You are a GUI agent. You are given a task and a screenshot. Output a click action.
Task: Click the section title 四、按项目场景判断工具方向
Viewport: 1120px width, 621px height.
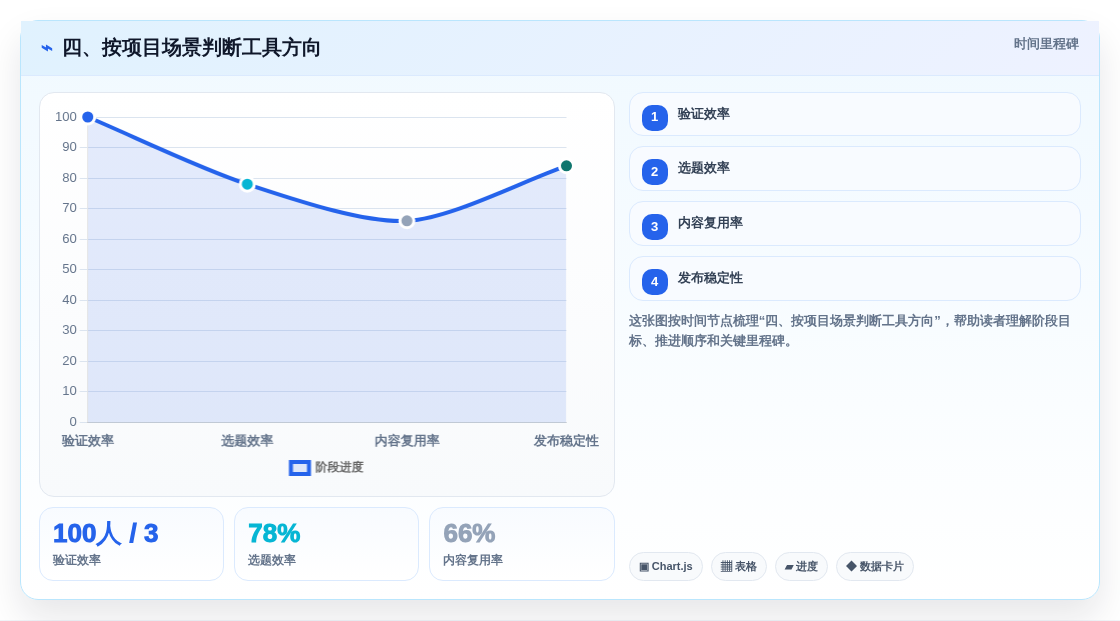point(191,48)
